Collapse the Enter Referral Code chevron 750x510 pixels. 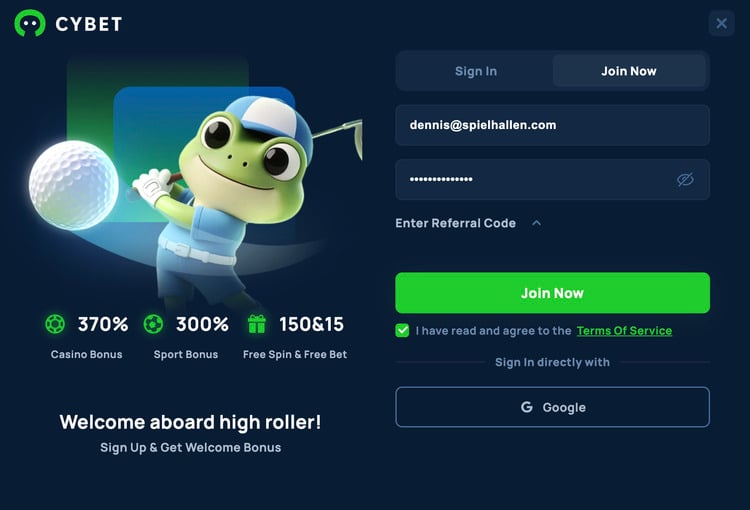coord(537,223)
